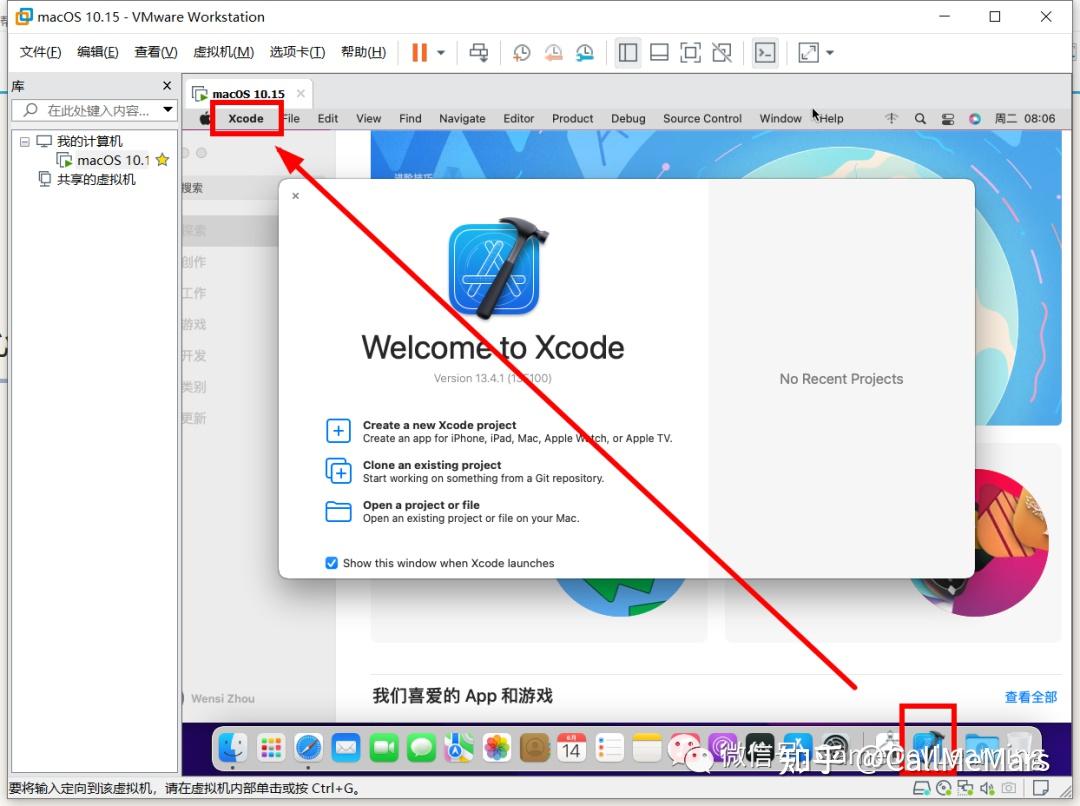Open Calendar from the Dock

pos(572,748)
